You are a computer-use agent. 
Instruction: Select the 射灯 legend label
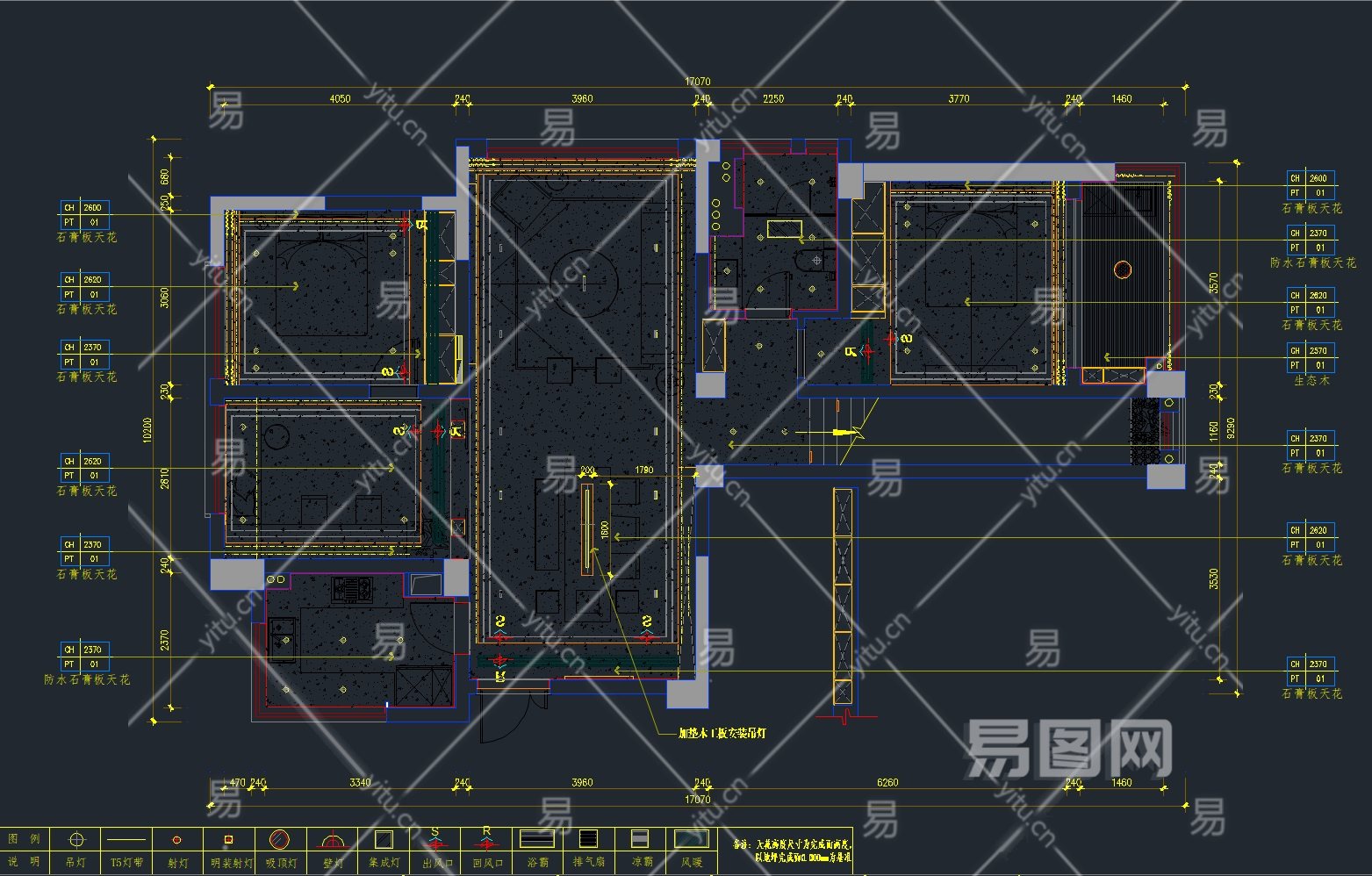coord(177,863)
